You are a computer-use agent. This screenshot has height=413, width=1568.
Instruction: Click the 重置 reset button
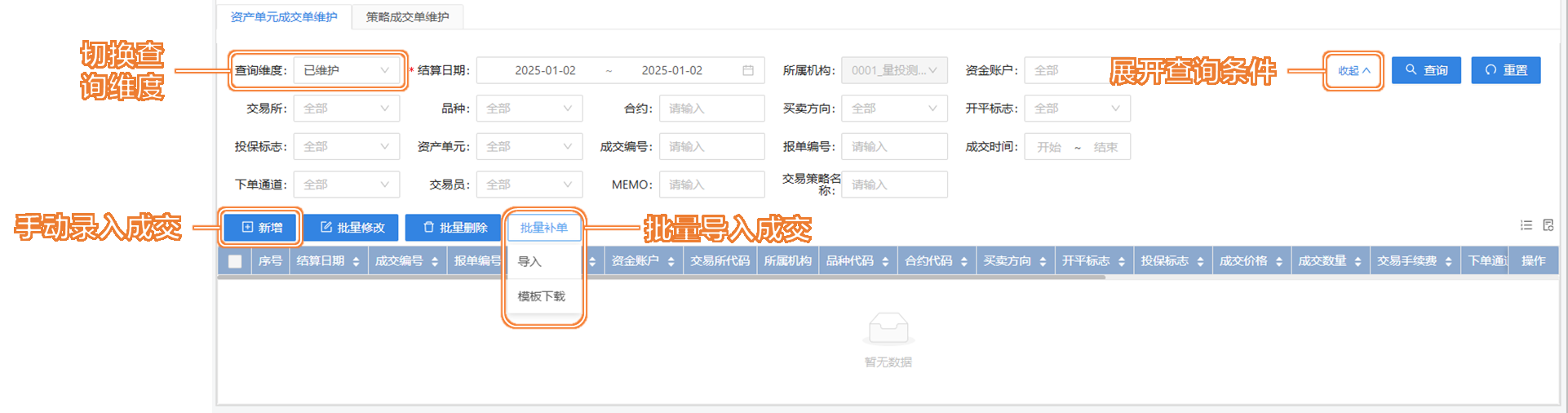click(x=1506, y=70)
